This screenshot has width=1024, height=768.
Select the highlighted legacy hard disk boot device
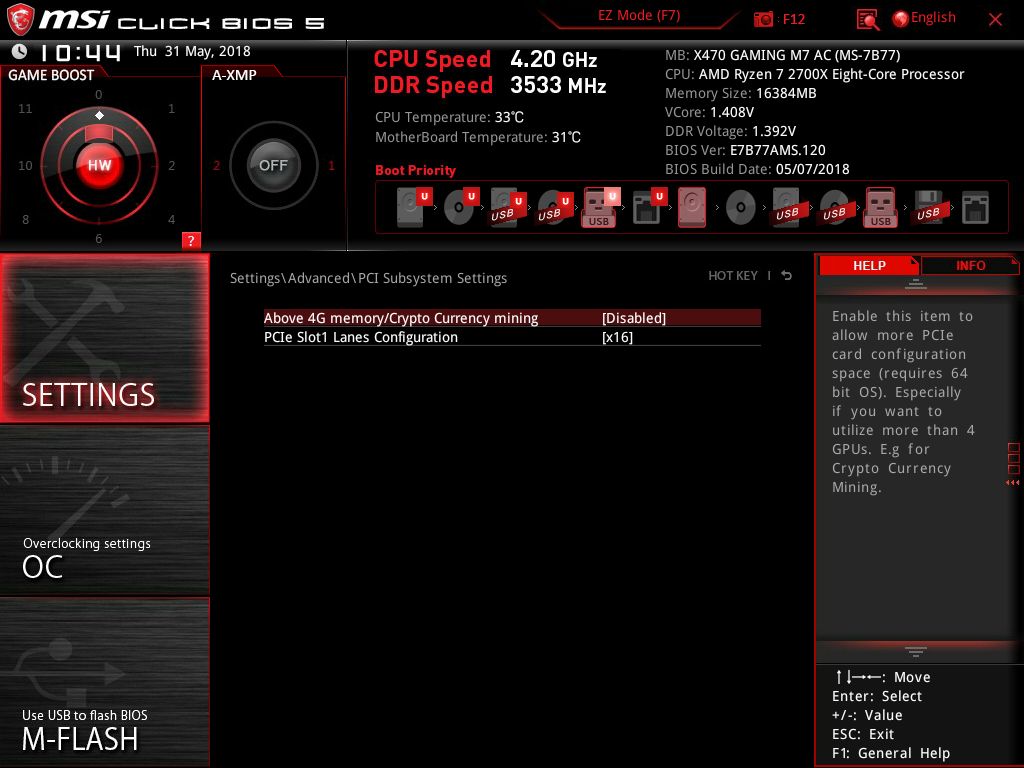click(x=692, y=207)
